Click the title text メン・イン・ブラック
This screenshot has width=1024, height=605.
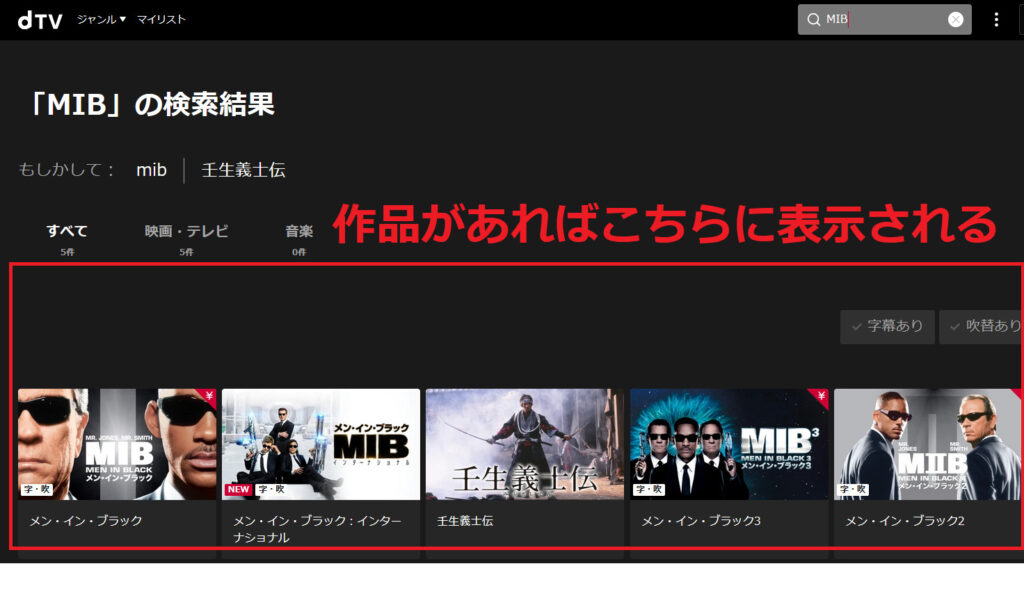click(86, 521)
